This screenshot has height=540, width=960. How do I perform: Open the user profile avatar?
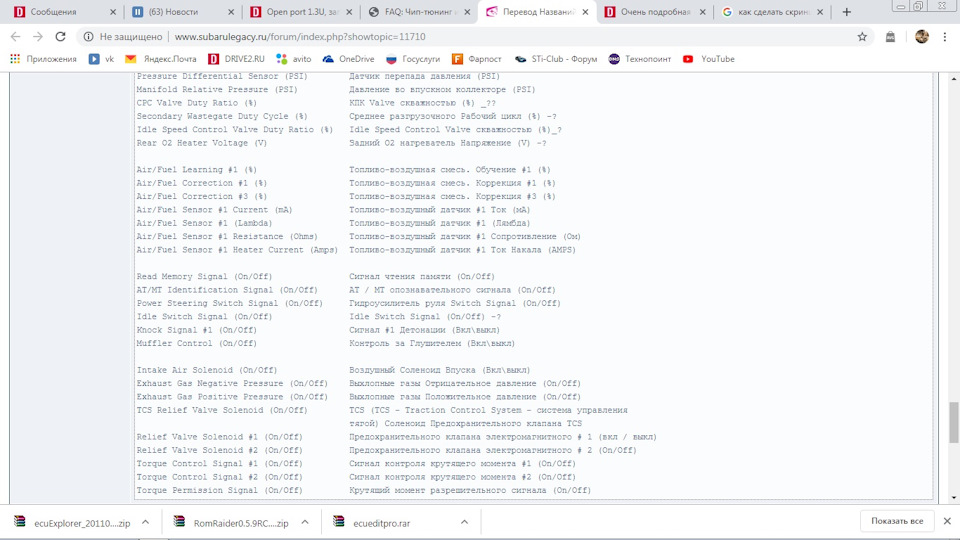921,37
